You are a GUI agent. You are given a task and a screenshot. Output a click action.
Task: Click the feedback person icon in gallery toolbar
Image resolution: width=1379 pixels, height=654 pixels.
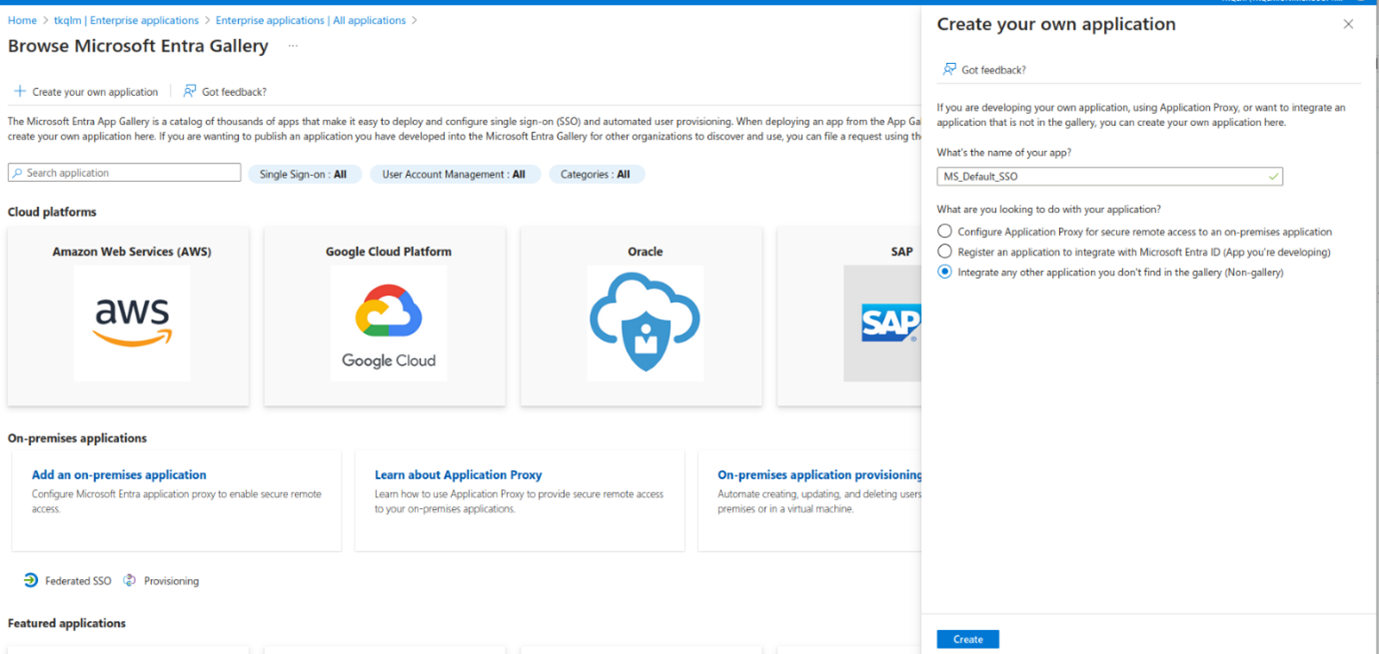tap(189, 91)
